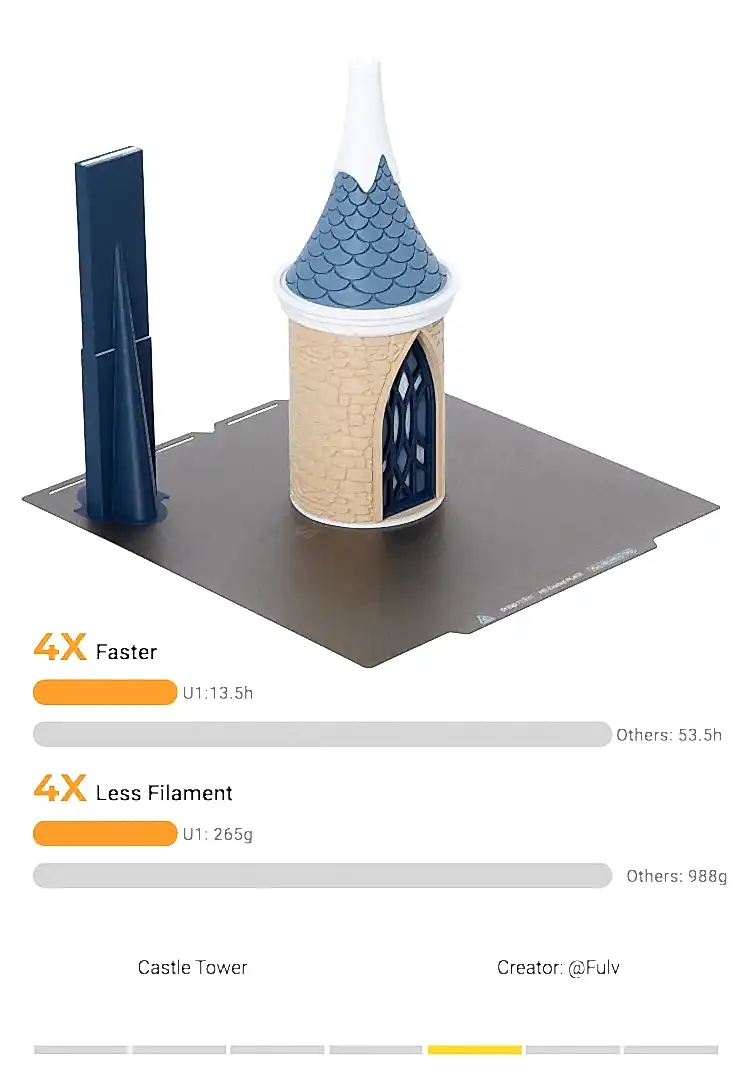
Task: Click the active yellow carousel segment
Action: tap(475, 1050)
